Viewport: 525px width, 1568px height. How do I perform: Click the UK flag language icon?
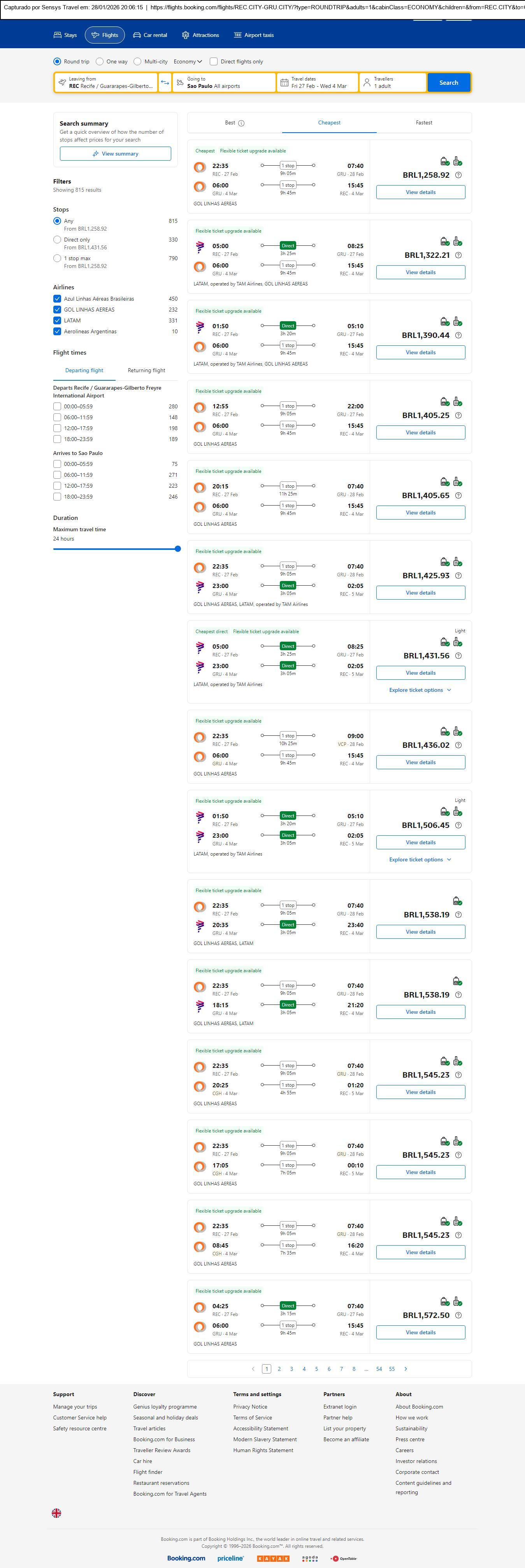[57, 1513]
